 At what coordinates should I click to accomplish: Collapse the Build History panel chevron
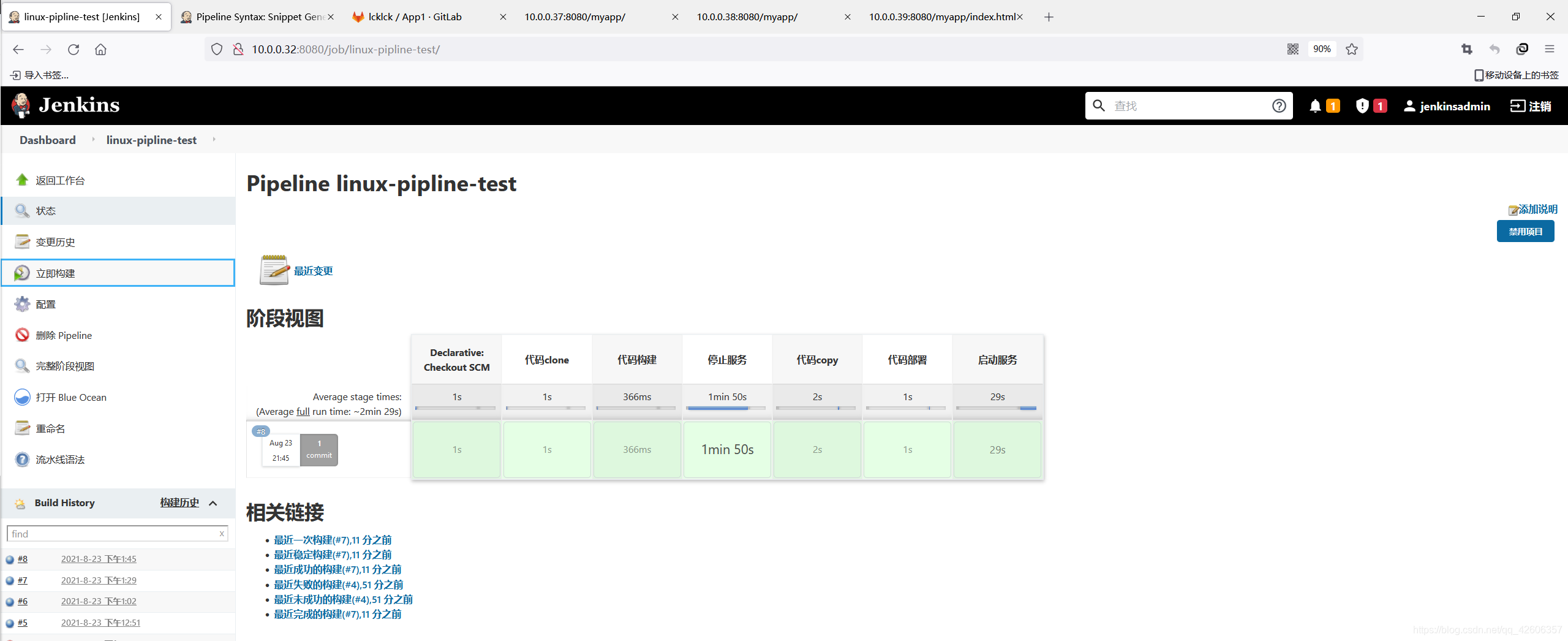(x=213, y=503)
